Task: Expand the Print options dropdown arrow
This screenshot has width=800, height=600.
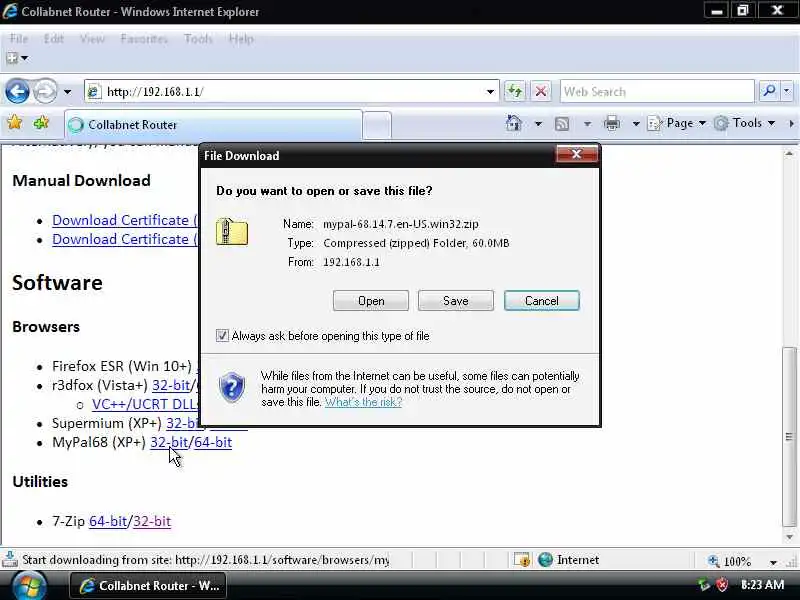Action: tap(636, 123)
